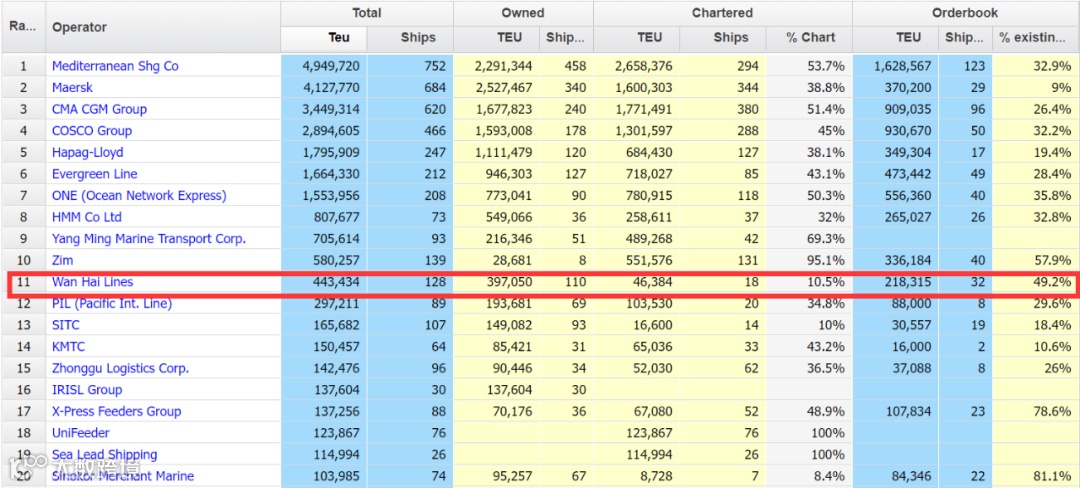Select Wan Hai % existing 49.2%
1080x488 pixels.
[x=1051, y=282]
